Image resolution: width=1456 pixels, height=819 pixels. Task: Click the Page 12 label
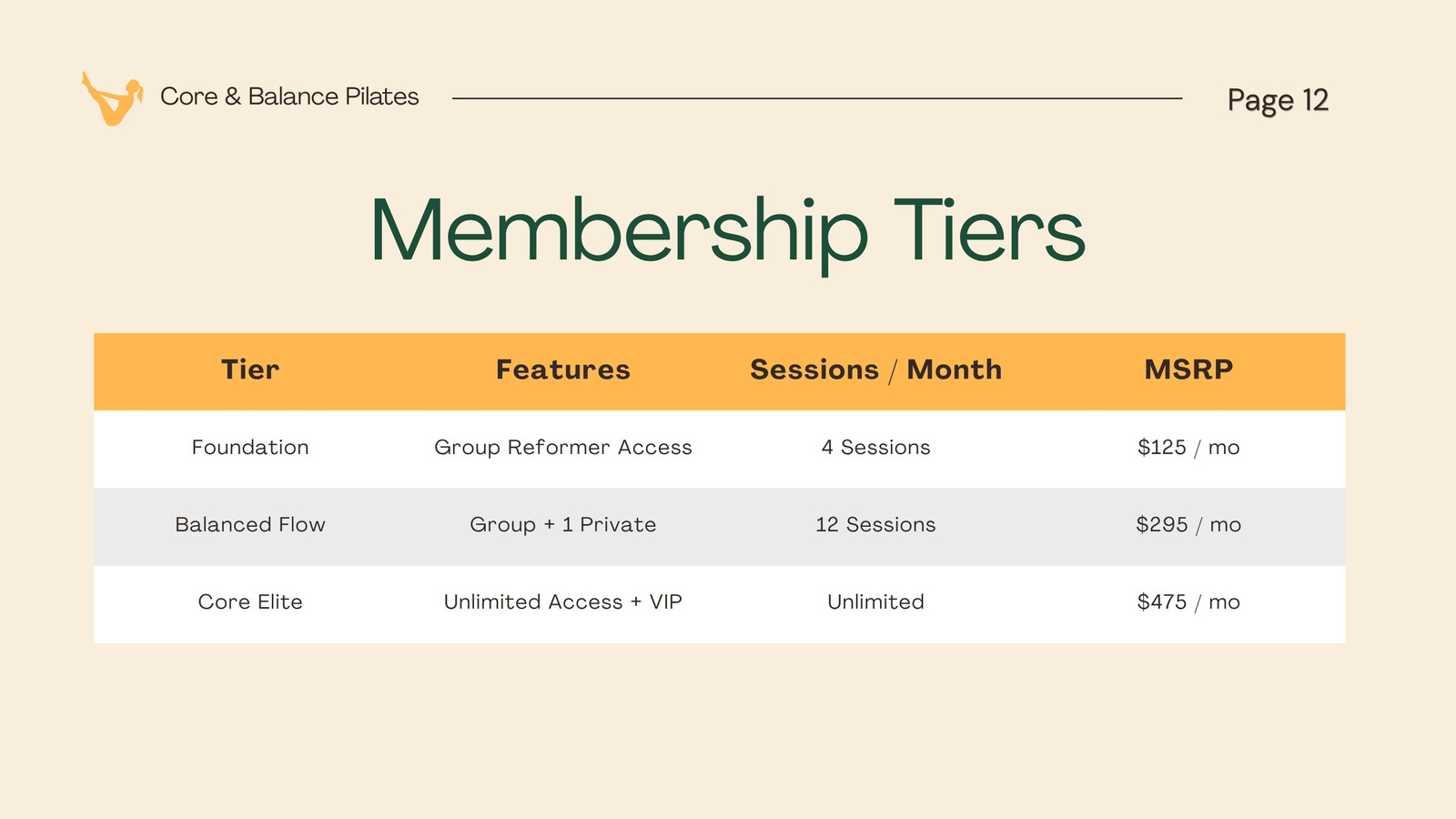tap(1278, 100)
